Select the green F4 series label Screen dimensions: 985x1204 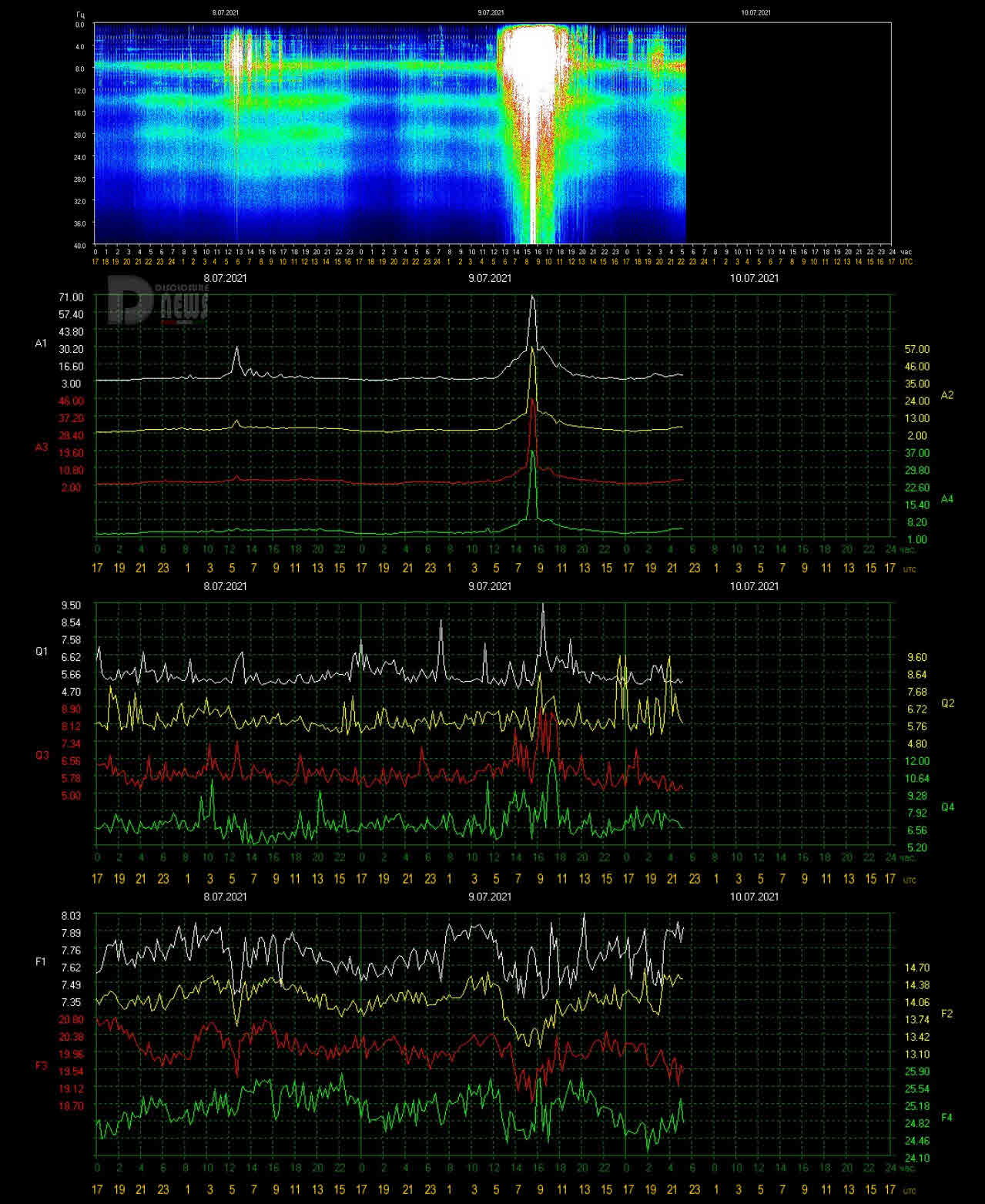point(947,1118)
